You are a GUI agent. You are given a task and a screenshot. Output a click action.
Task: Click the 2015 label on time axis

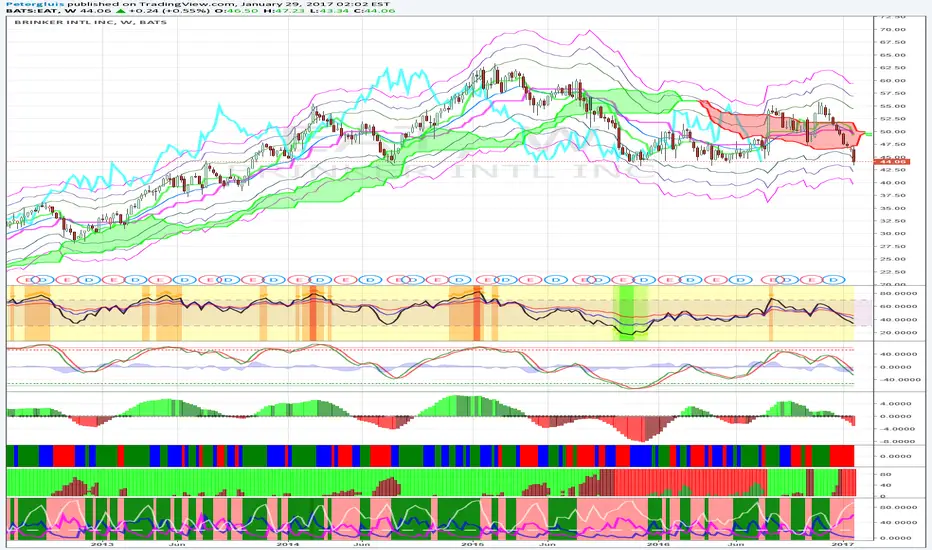click(x=473, y=543)
